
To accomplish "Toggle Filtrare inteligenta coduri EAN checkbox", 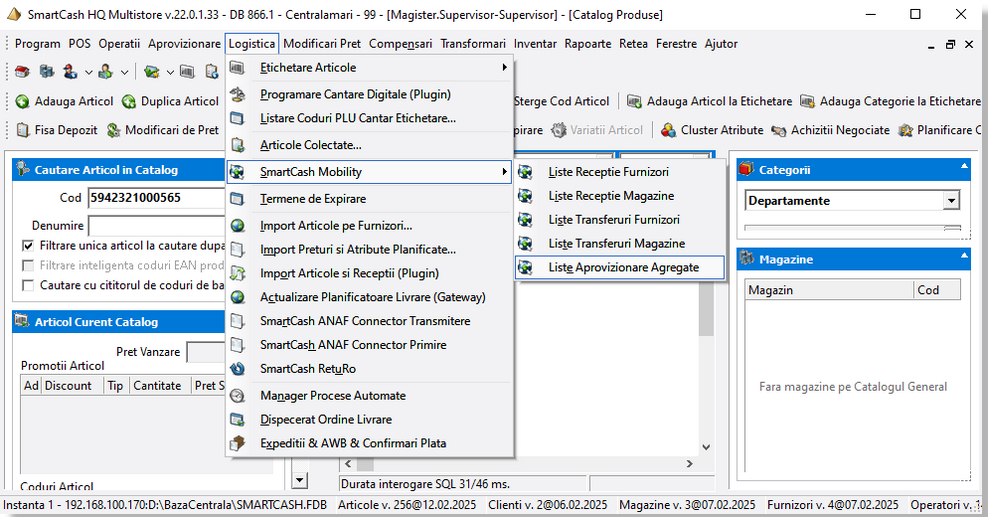I will click(x=28, y=265).
